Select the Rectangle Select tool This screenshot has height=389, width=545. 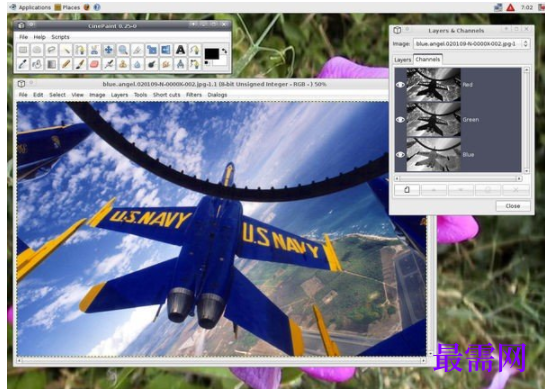click(23, 50)
